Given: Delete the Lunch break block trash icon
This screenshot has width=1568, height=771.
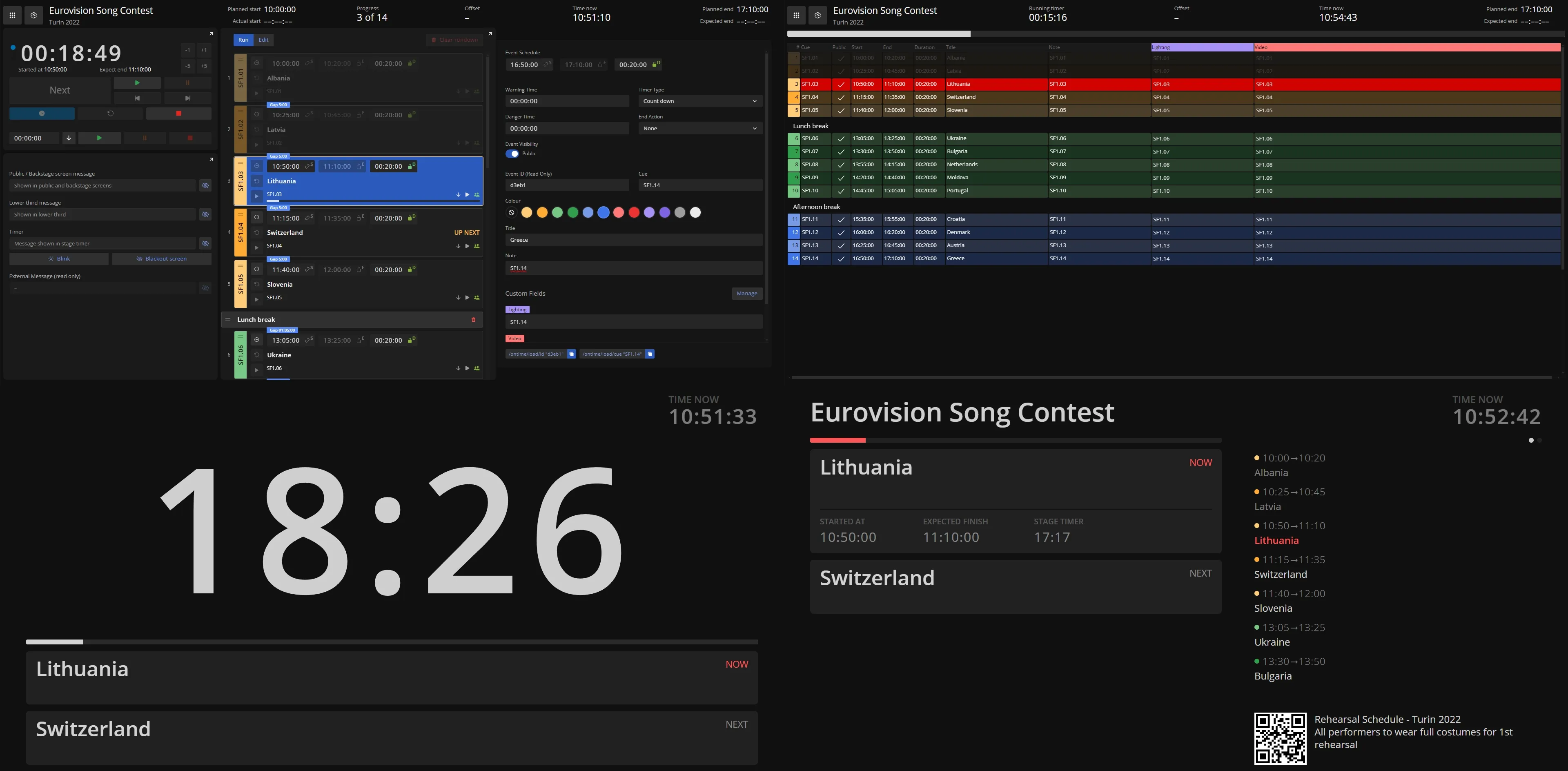Looking at the screenshot, I should click(473, 319).
